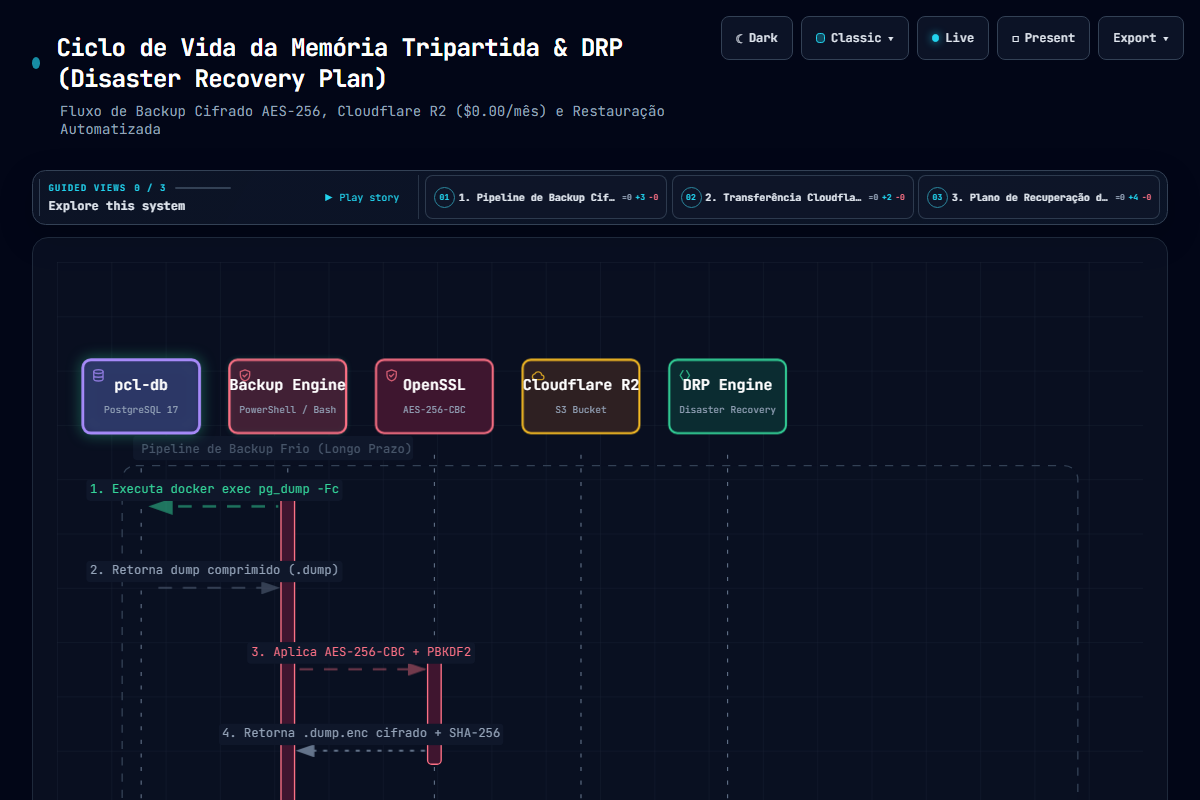The height and width of the screenshot is (800, 1200).
Task: Click the 02 step badge
Action: tap(691, 197)
